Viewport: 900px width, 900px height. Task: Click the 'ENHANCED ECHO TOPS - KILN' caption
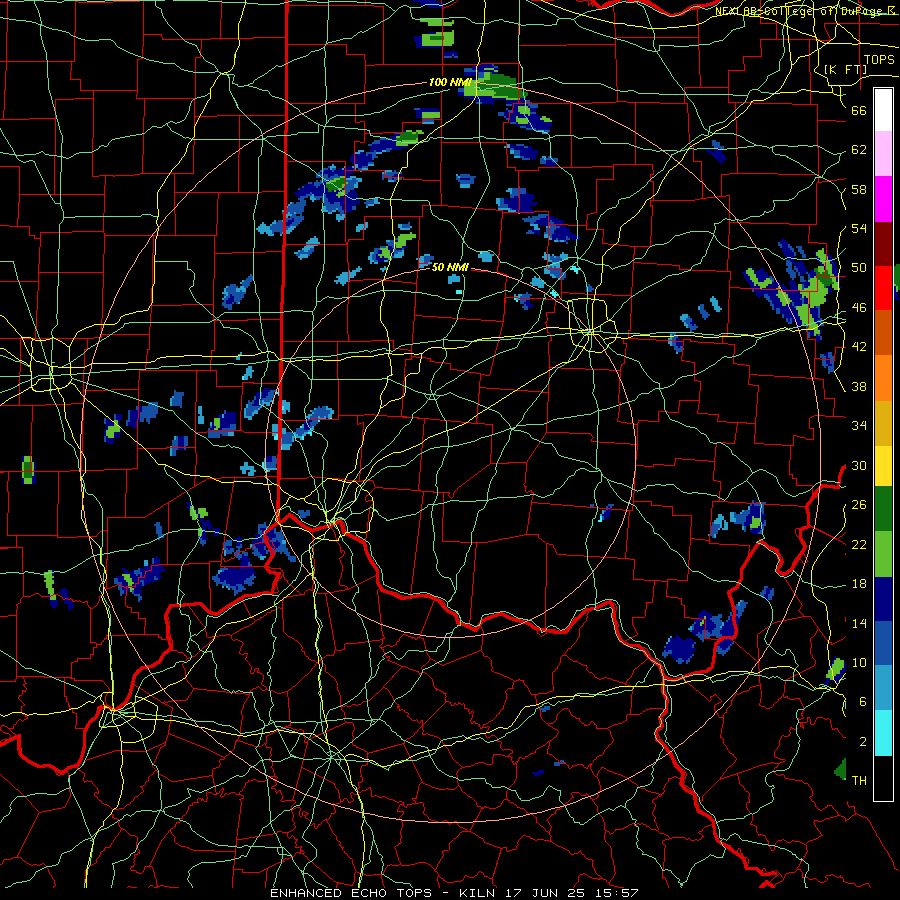coord(385,893)
